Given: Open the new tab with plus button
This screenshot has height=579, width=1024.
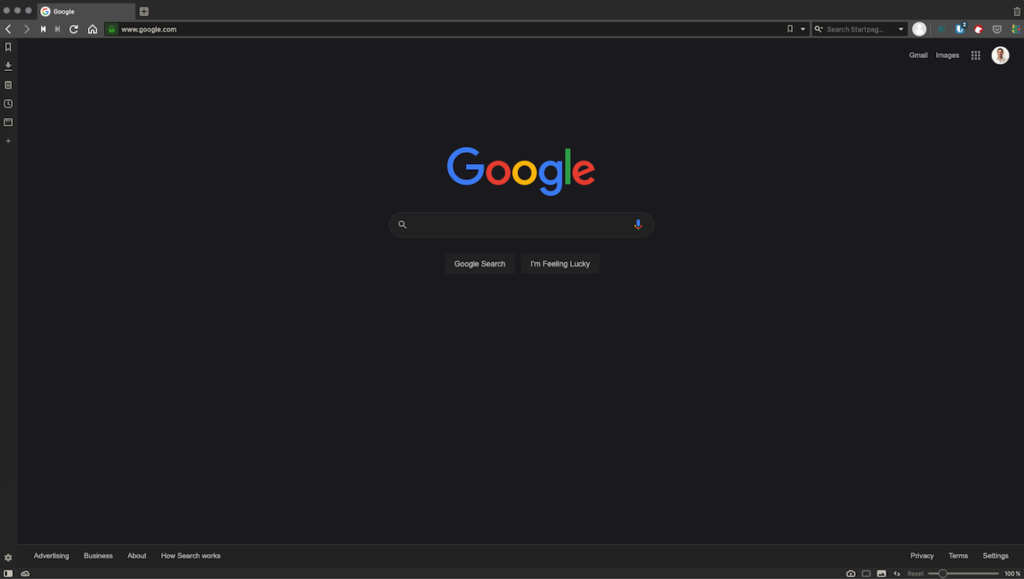Looking at the screenshot, I should pos(144,11).
